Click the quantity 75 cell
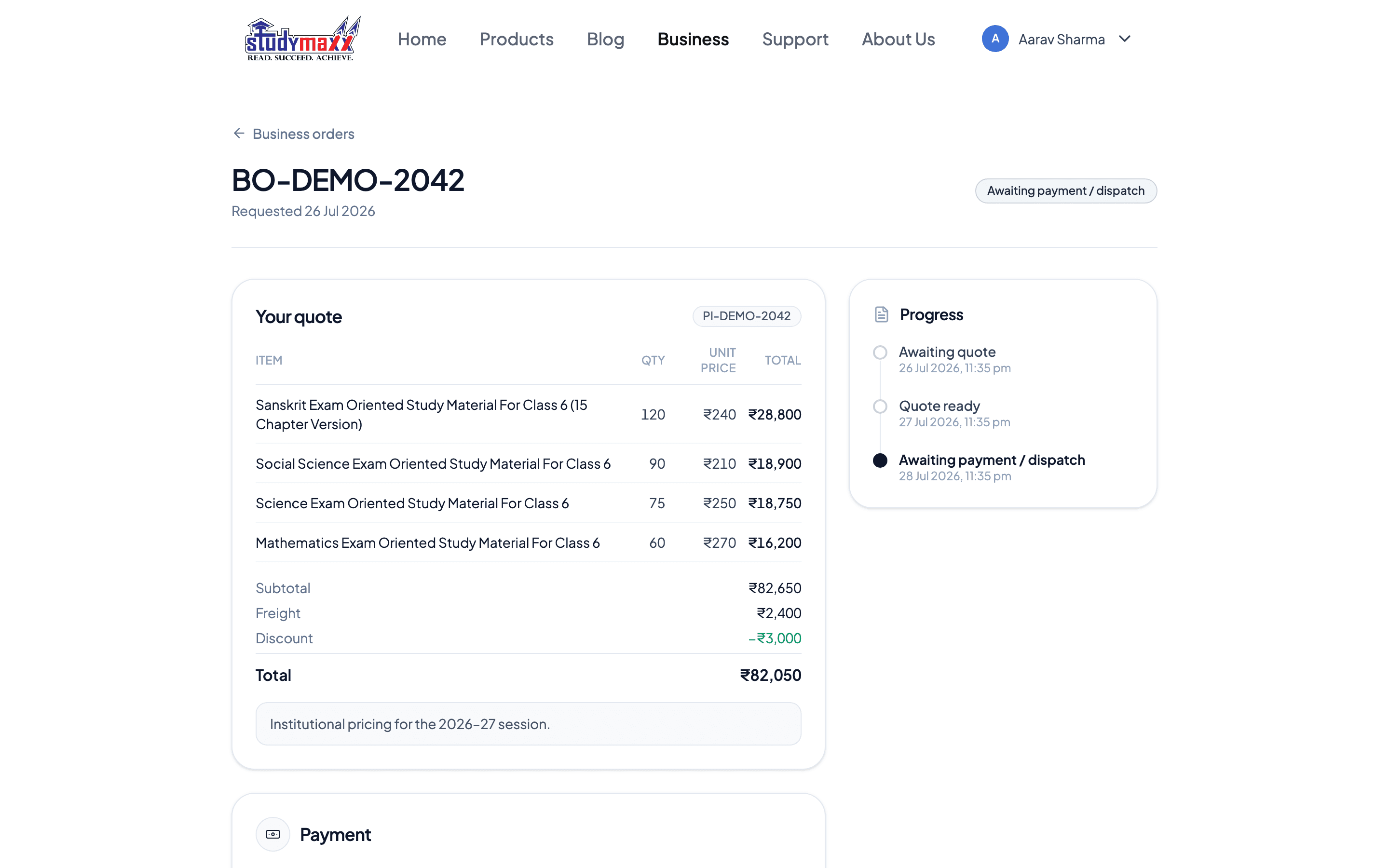The height and width of the screenshot is (868, 1389). pos(656,503)
